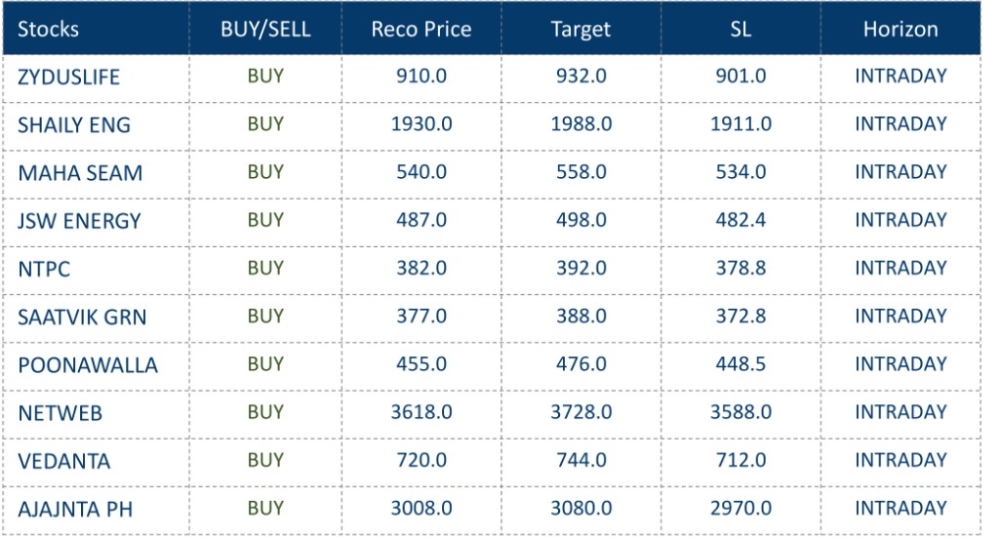Select the 1988.0 target for SHAILY ENG
This screenshot has width=983, height=540.
click(581, 124)
